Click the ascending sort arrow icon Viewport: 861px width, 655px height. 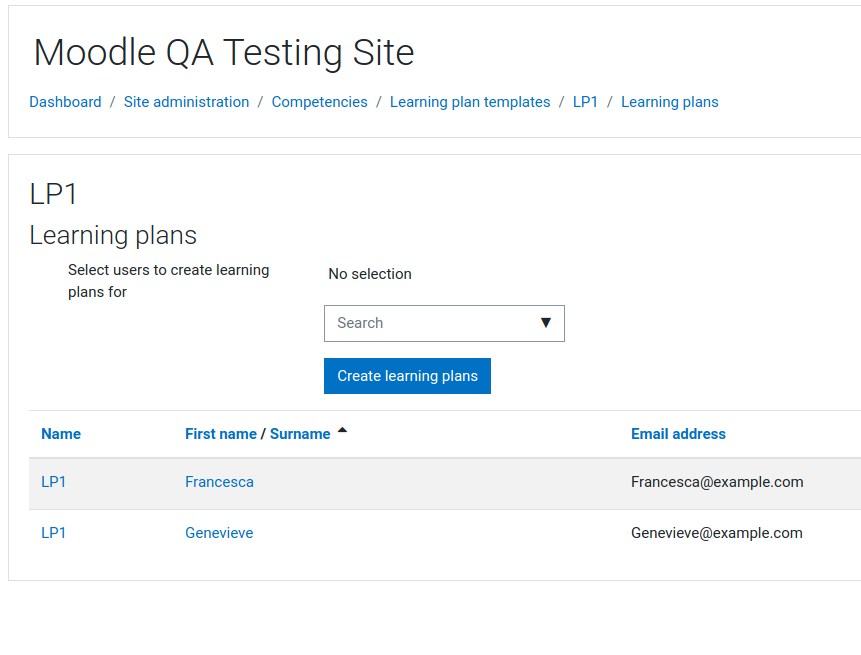tap(342, 430)
